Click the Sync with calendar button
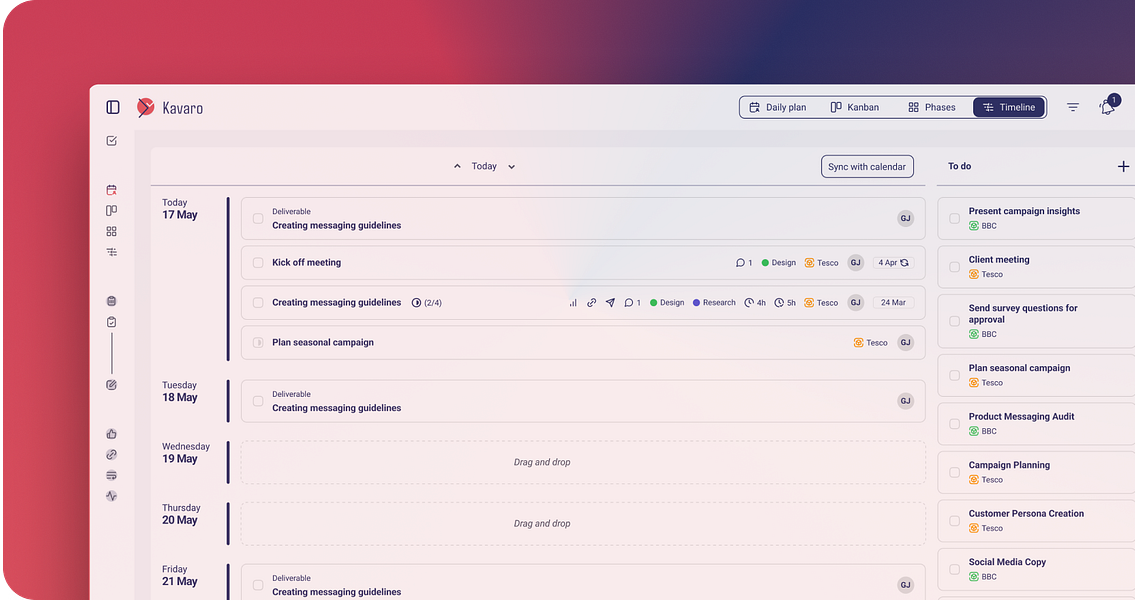This screenshot has width=1135, height=600. [867, 166]
